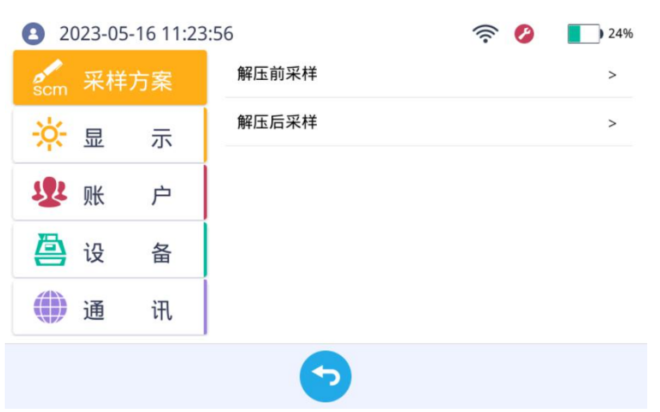Switch to the 账户 menu label
Image resolution: width=660 pixels, height=412 pixels.
(127, 194)
